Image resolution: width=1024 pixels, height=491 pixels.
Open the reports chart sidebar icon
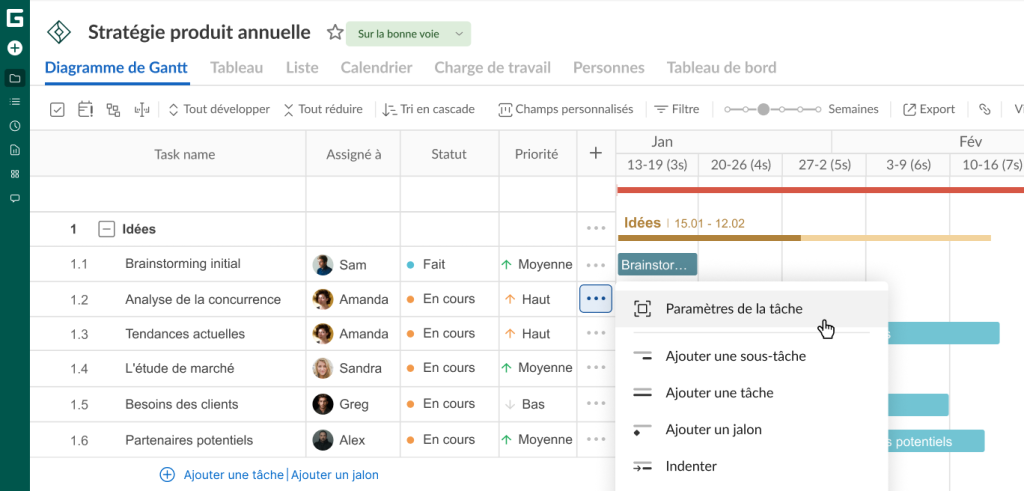coord(15,150)
